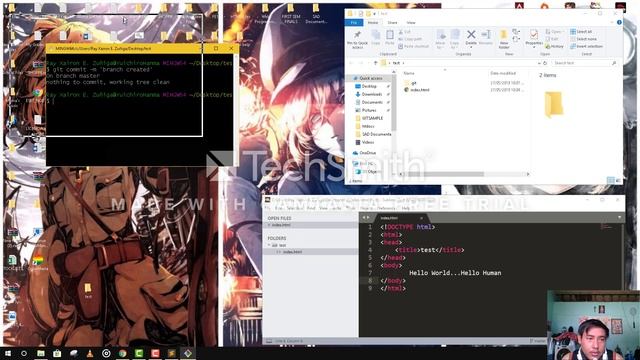Viewport: 640px width, 360px height.
Task: Click line 7 Hello World text in Sublime
Action: click(x=455, y=273)
